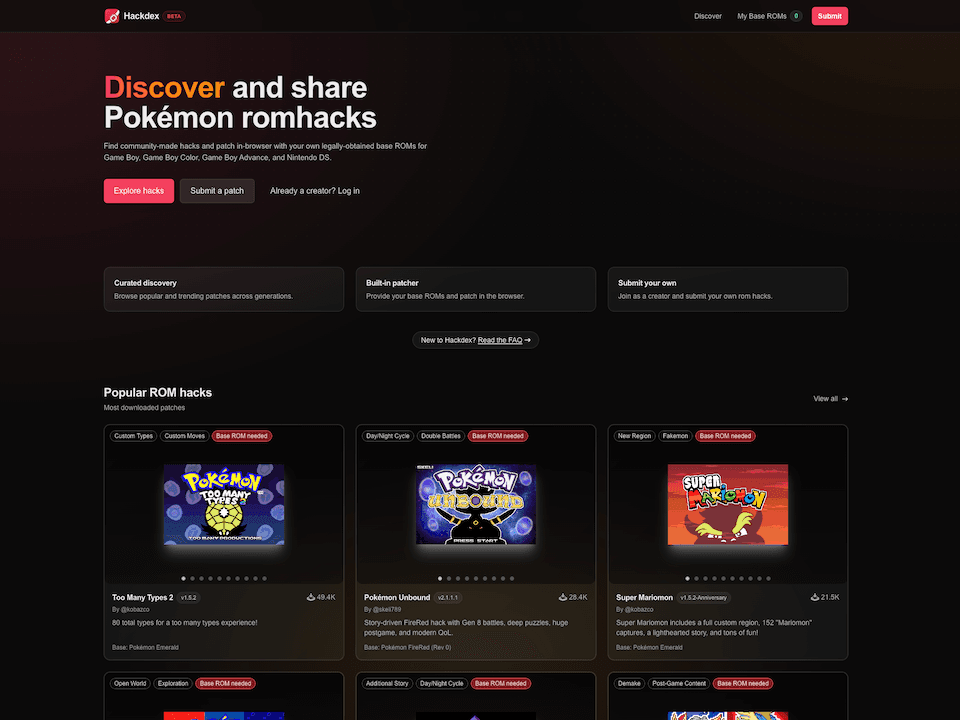This screenshot has width=960, height=720.
Task: Click the Exploration tag
Action: [173, 683]
